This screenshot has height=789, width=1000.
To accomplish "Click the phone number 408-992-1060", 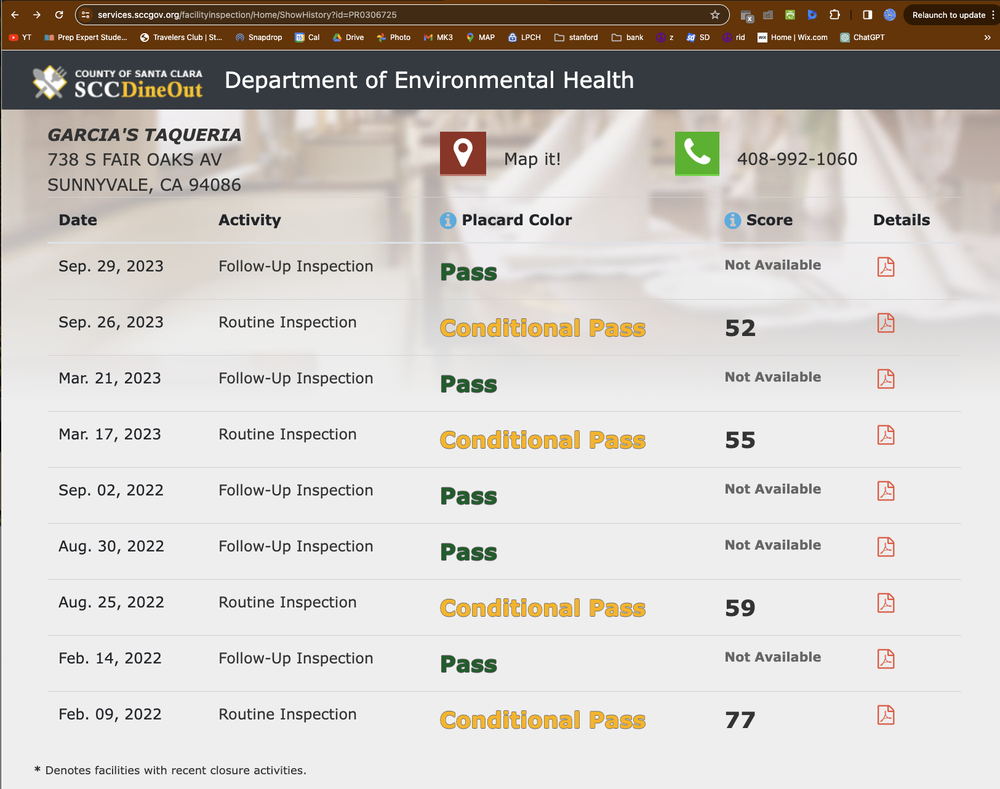I will tap(796, 159).
